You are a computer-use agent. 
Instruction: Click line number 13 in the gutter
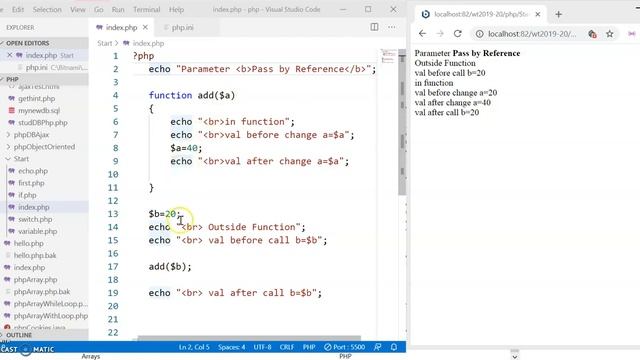(113, 214)
